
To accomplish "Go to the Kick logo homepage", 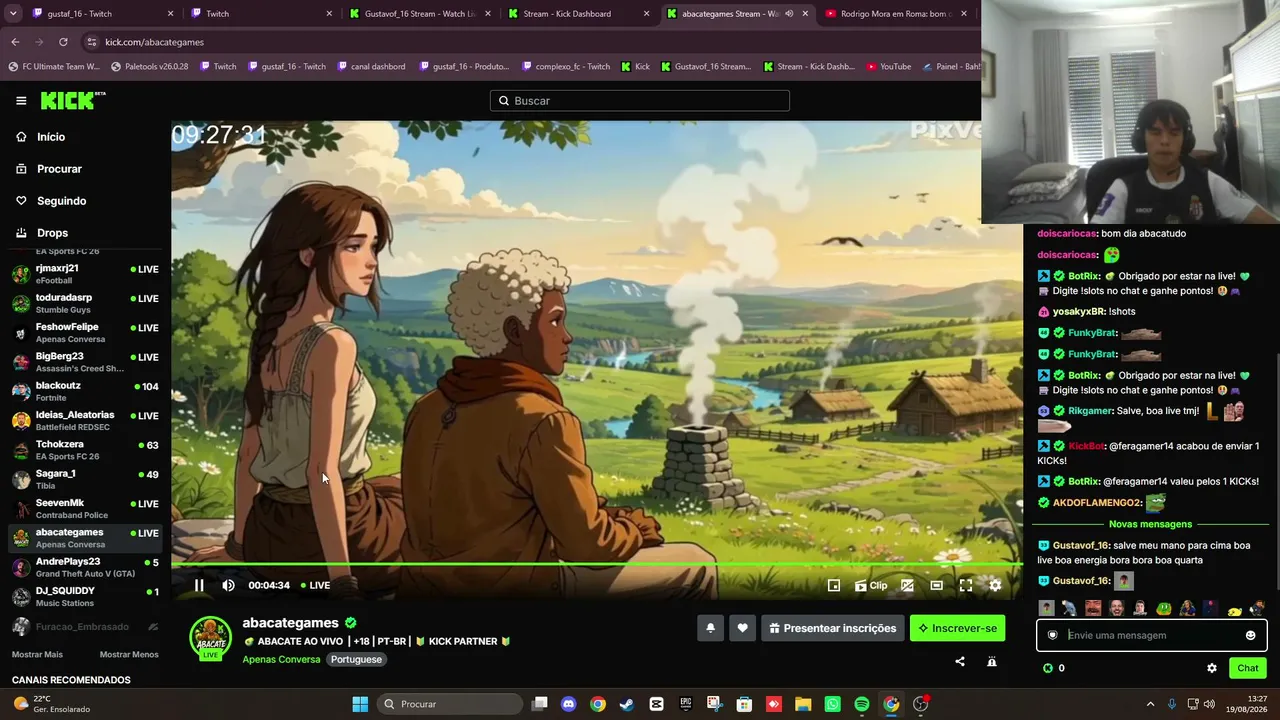I will pos(73,100).
